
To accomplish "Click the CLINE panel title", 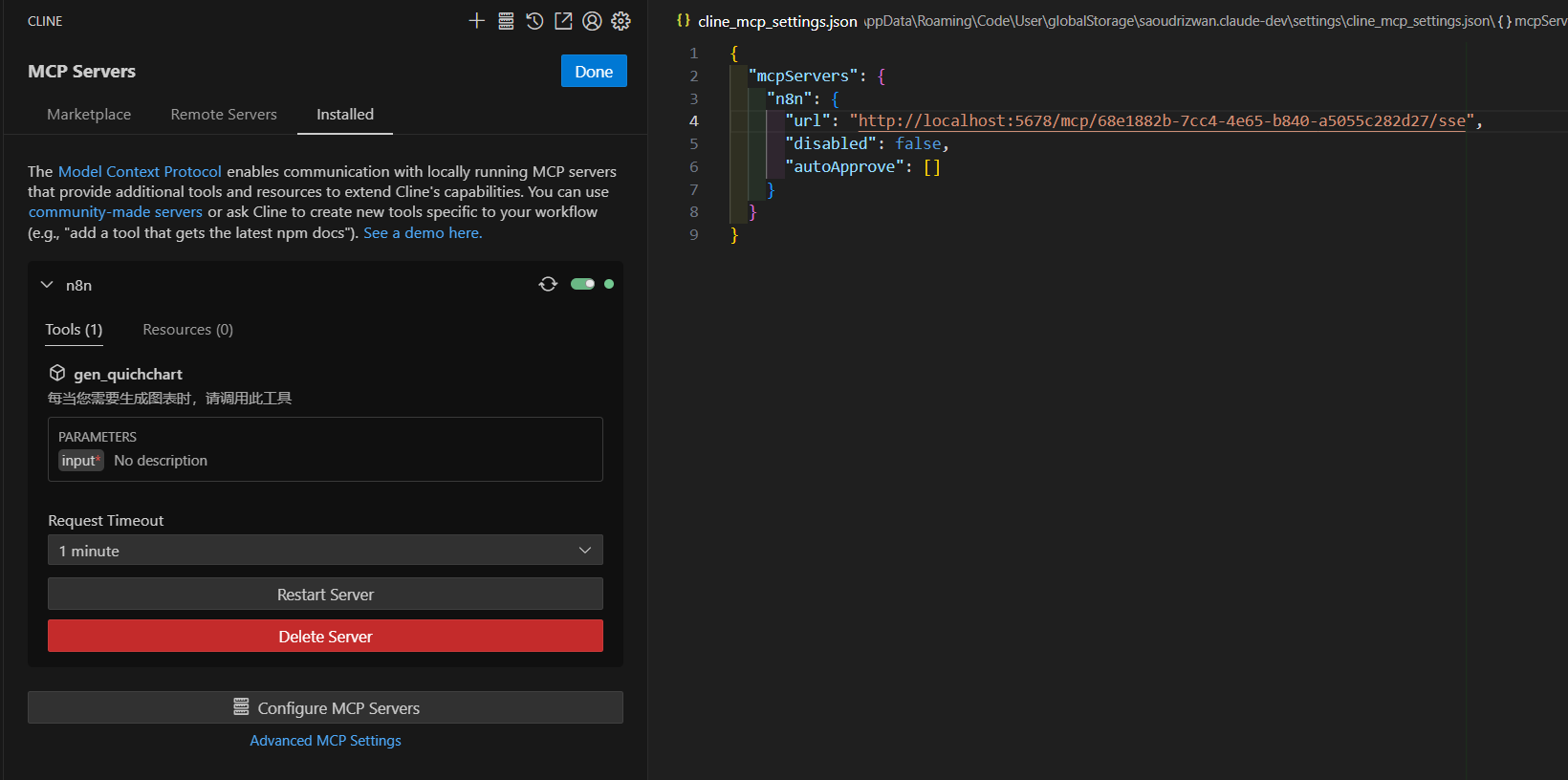I will [x=45, y=21].
